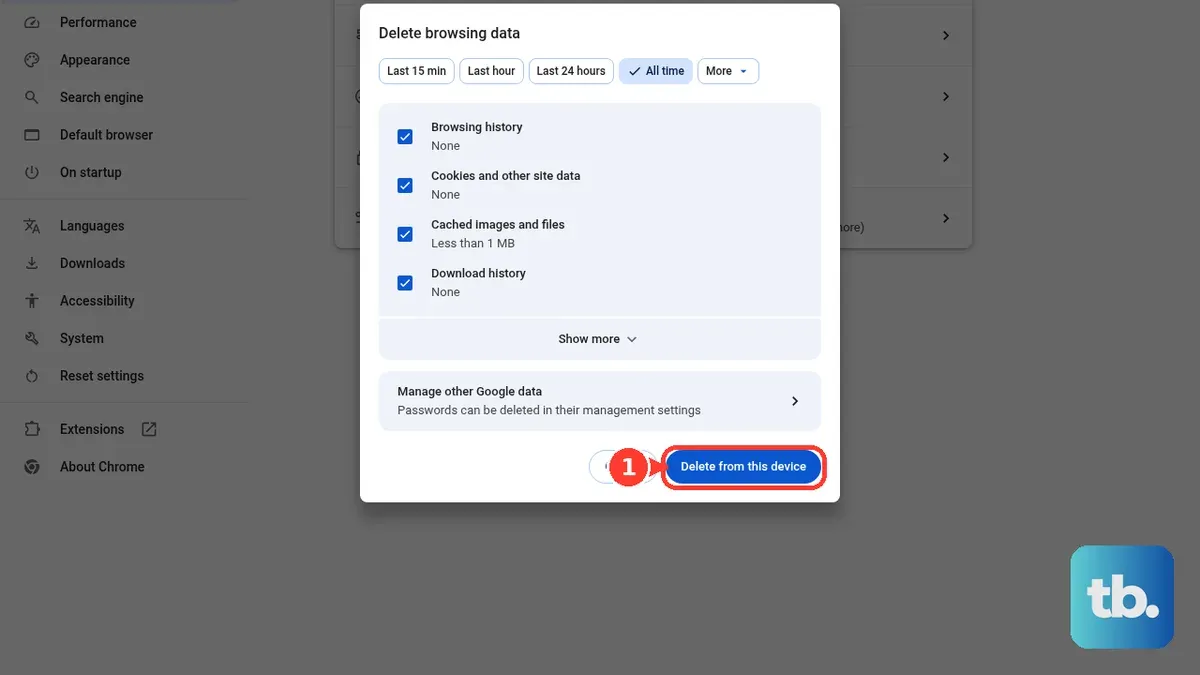
Task: Select the All time range
Action: [x=656, y=71]
